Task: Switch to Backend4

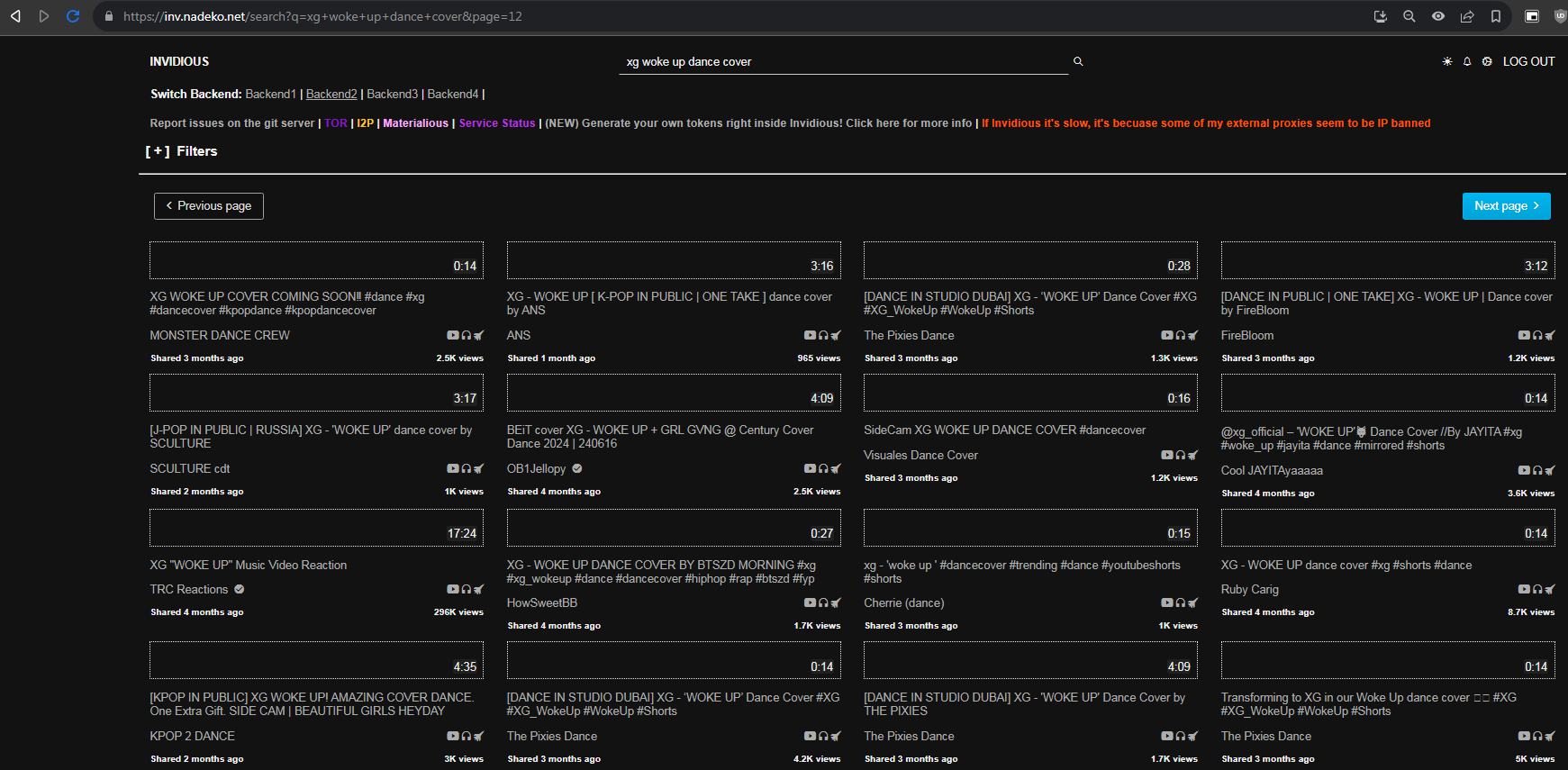Action: pos(453,94)
